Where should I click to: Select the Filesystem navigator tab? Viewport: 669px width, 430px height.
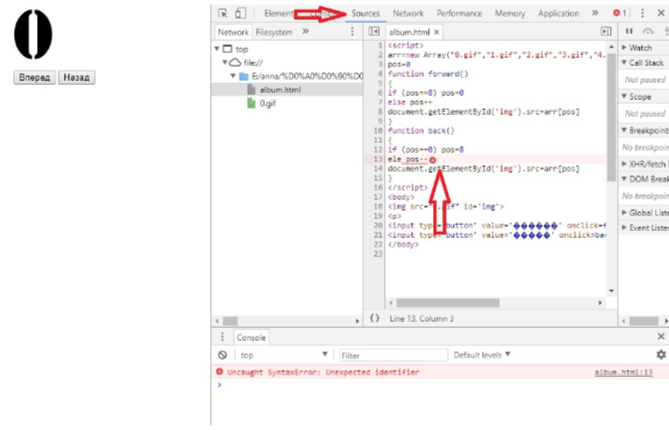274,32
